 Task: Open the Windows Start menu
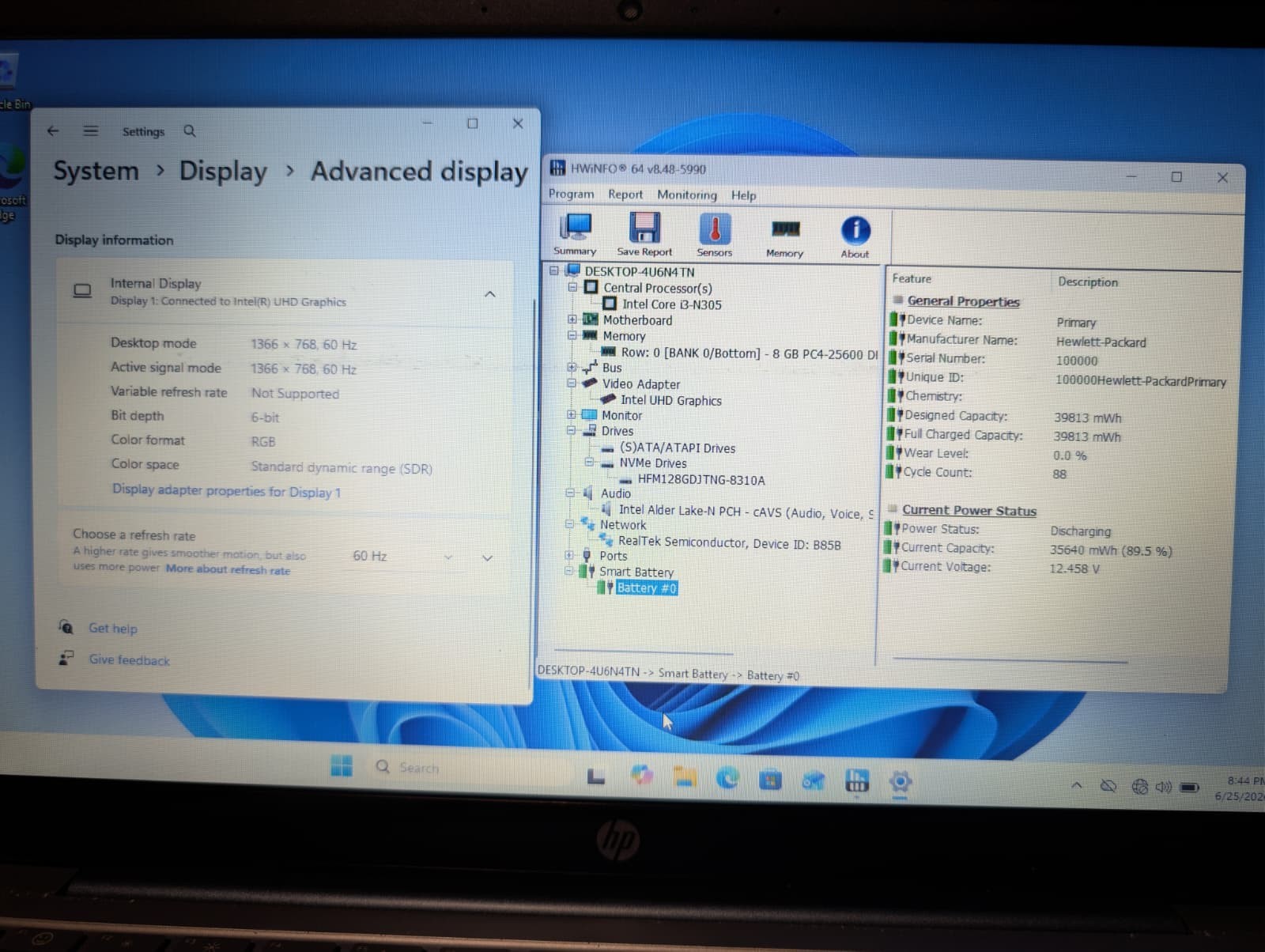tap(342, 765)
